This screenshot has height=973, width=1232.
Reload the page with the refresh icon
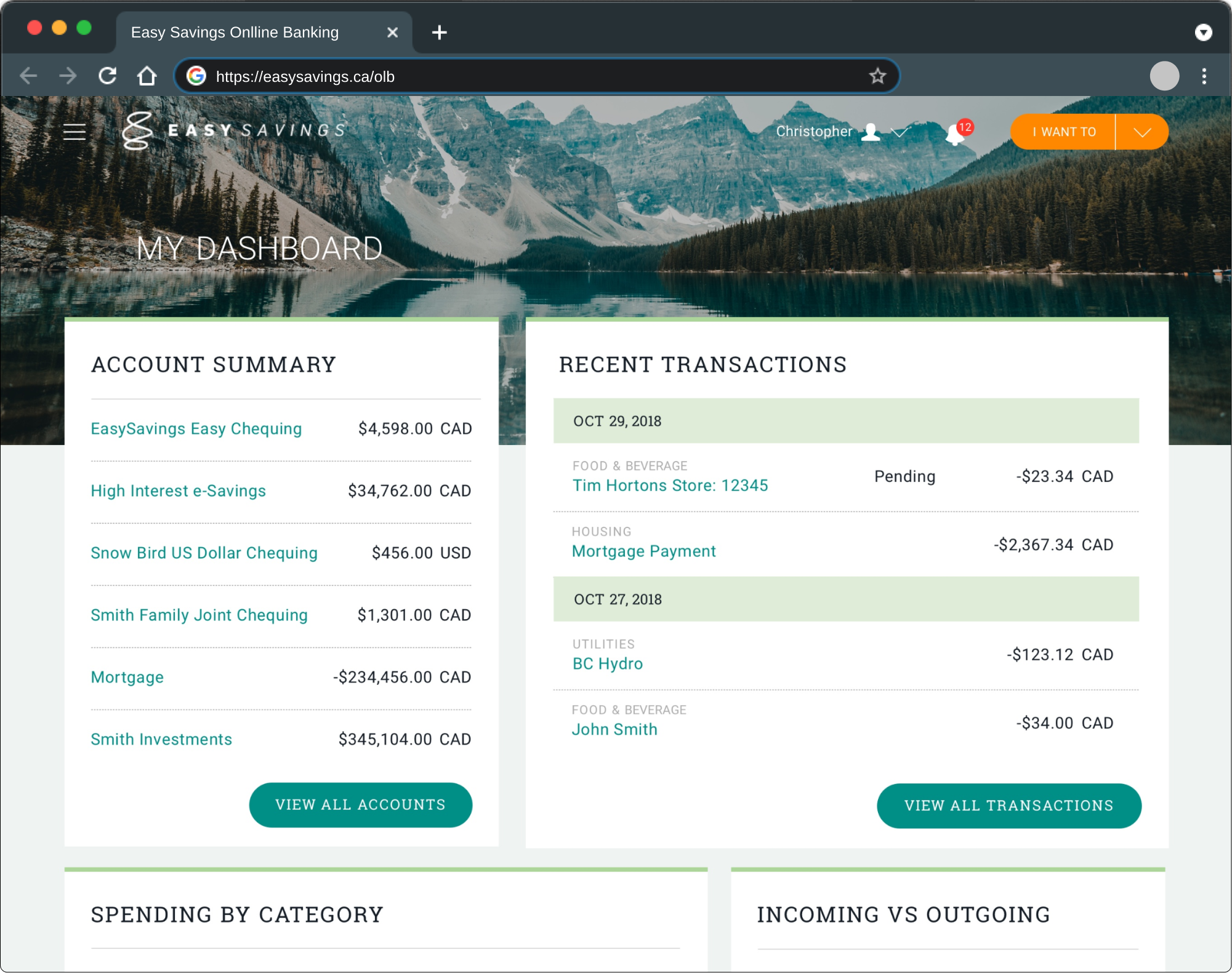coord(108,75)
